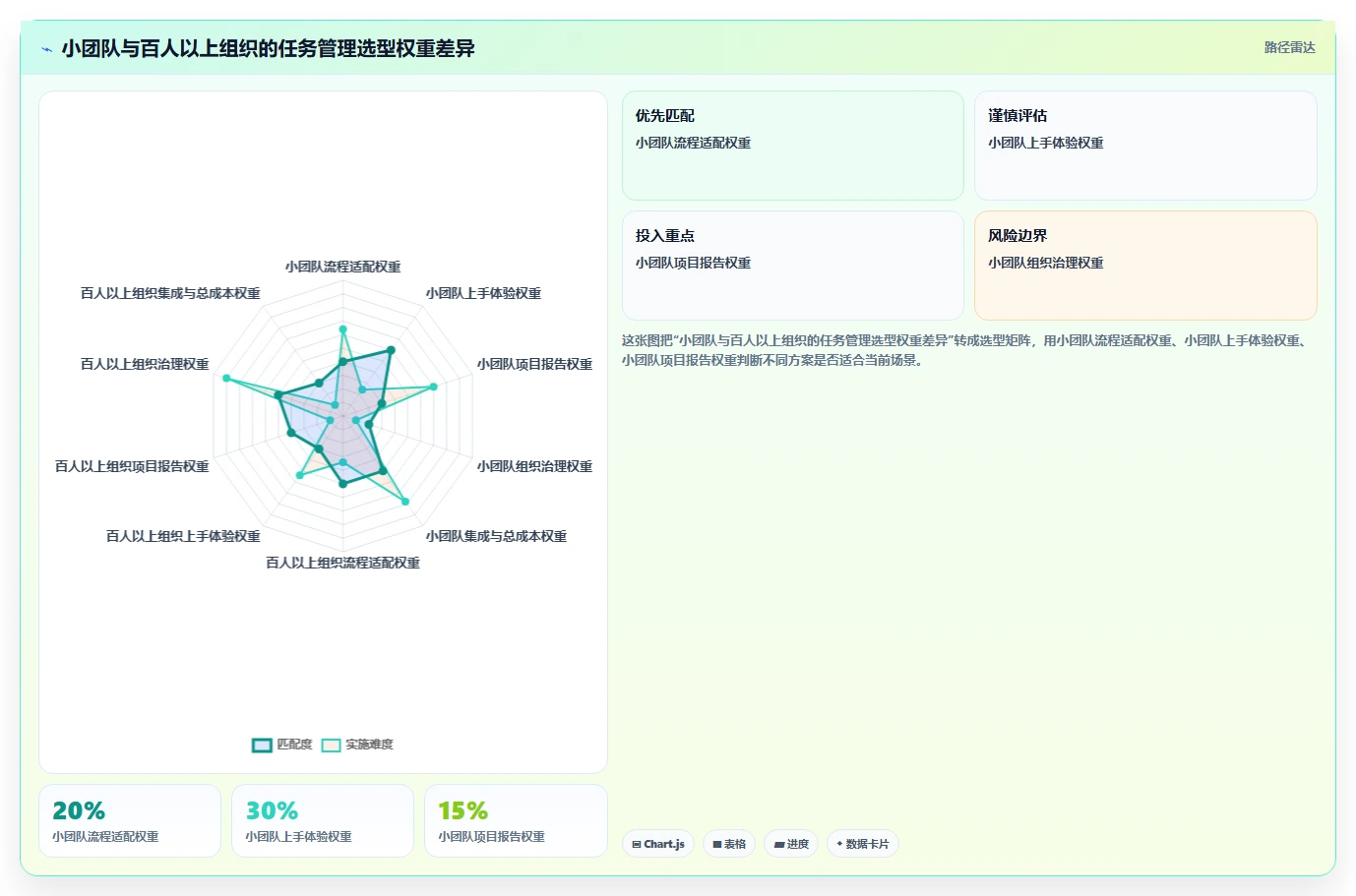Click radar axis label 百人以上组织治理权重
Viewport: 1356px width, 896px height.
pyautogui.click(x=145, y=364)
